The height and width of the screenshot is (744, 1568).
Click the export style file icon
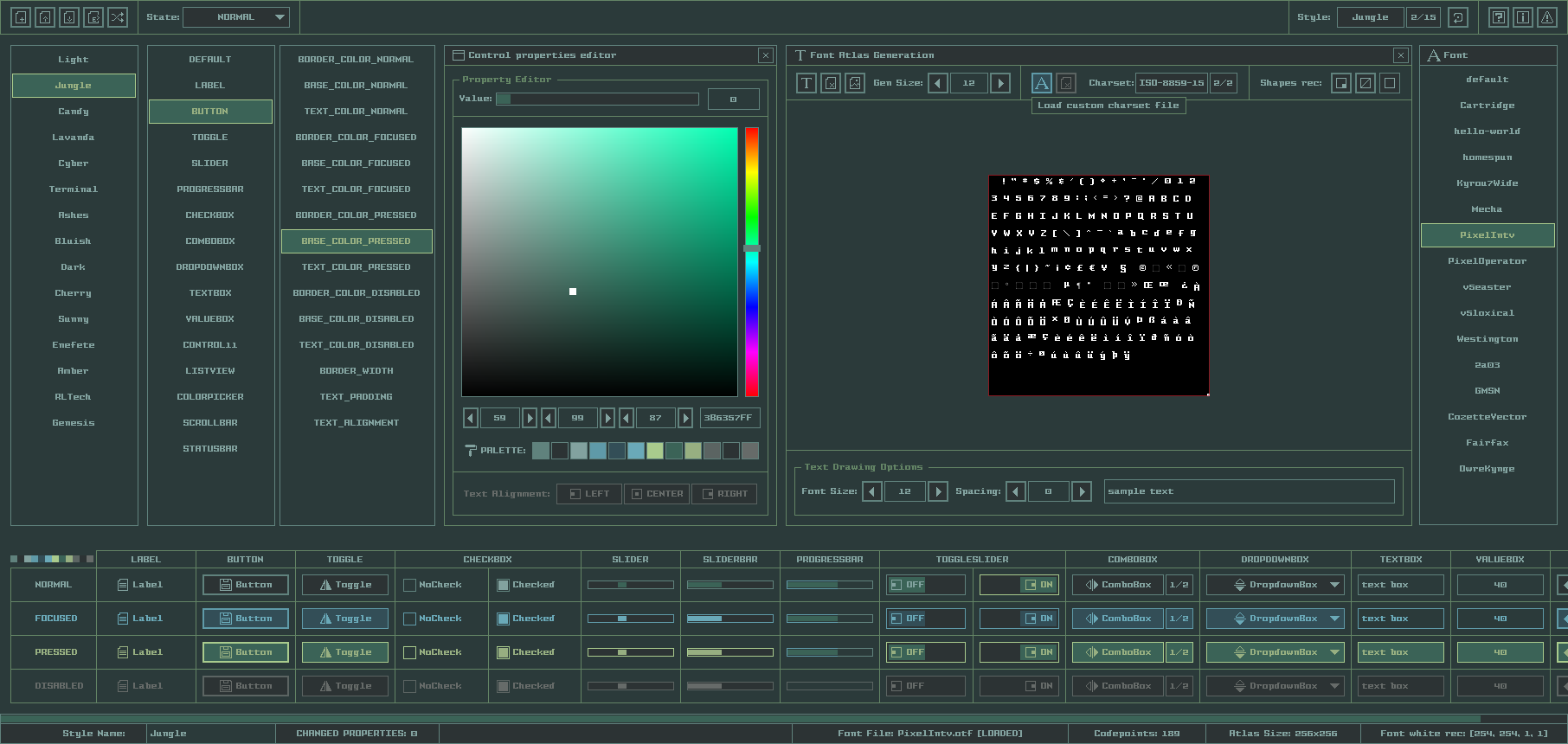pyautogui.click(x=93, y=17)
